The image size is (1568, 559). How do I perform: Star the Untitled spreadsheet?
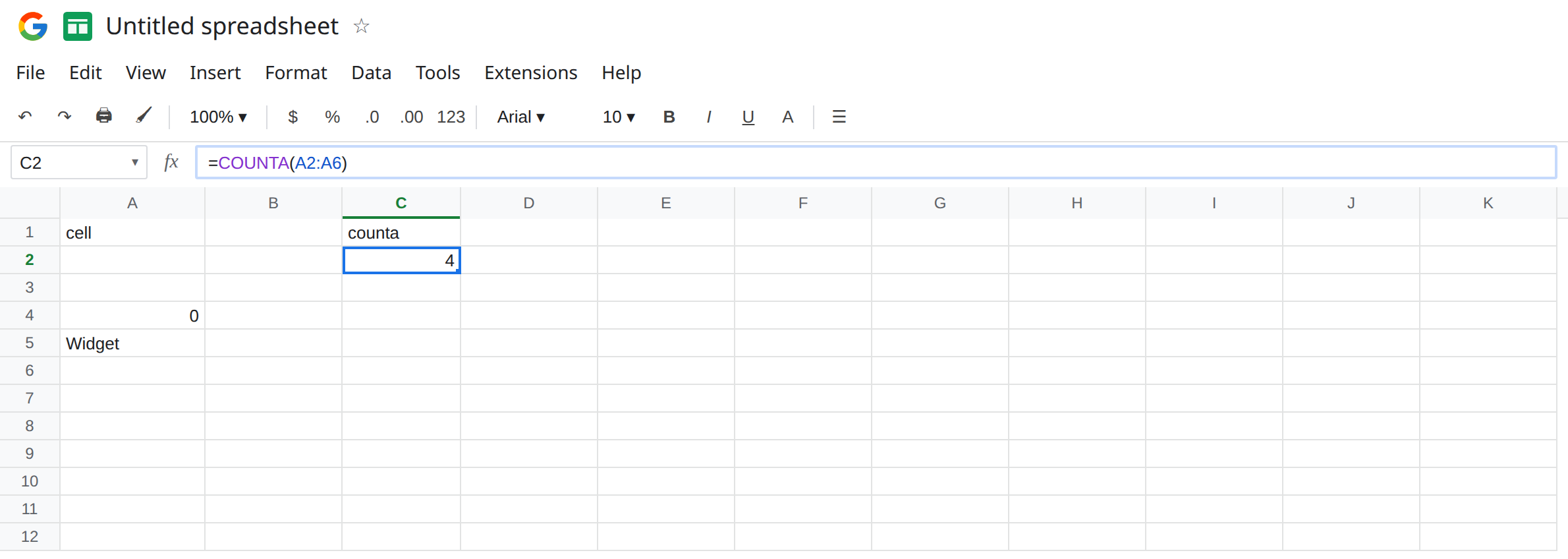(361, 26)
